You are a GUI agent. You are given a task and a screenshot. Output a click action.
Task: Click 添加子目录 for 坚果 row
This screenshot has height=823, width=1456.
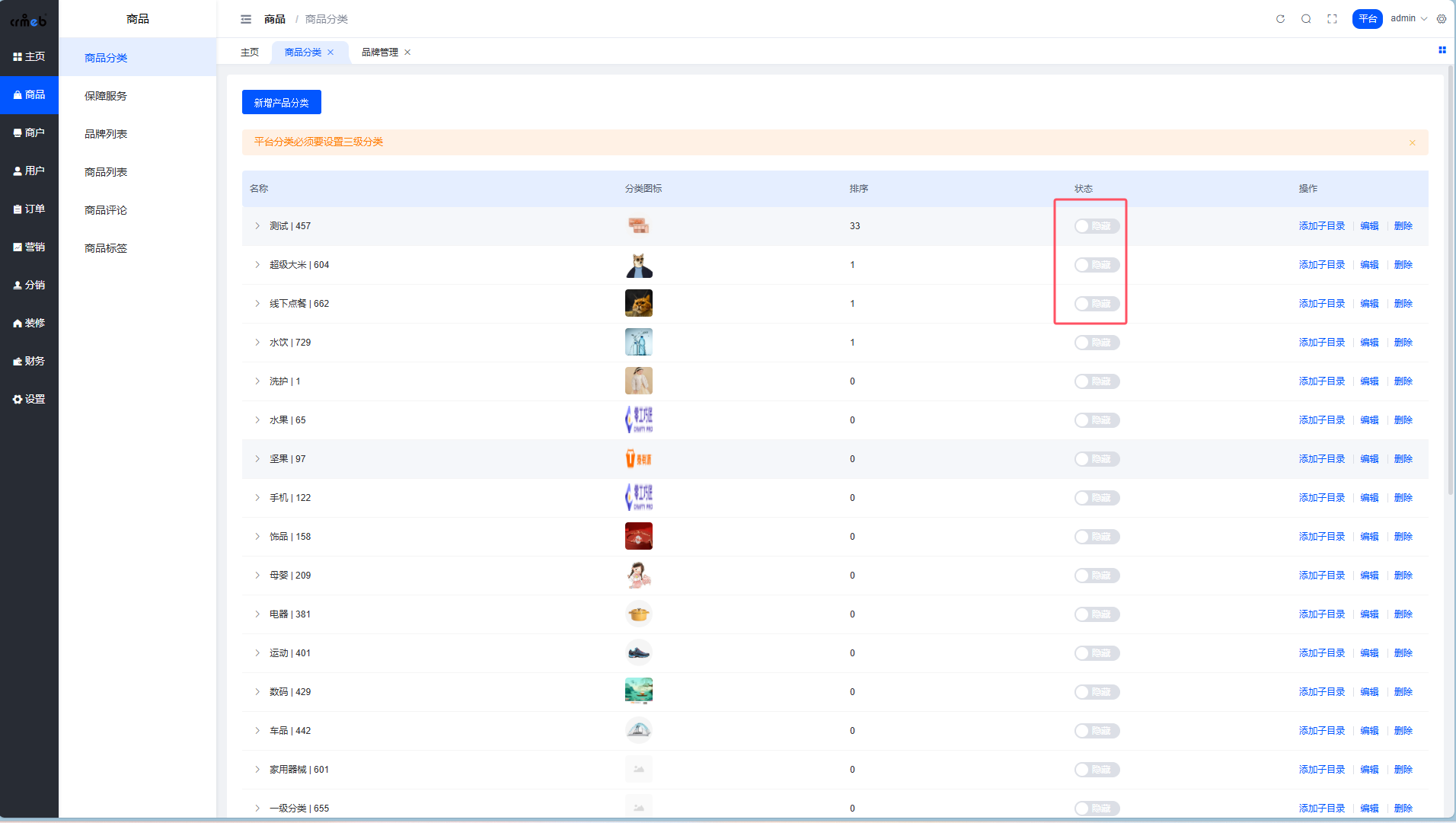1321,459
